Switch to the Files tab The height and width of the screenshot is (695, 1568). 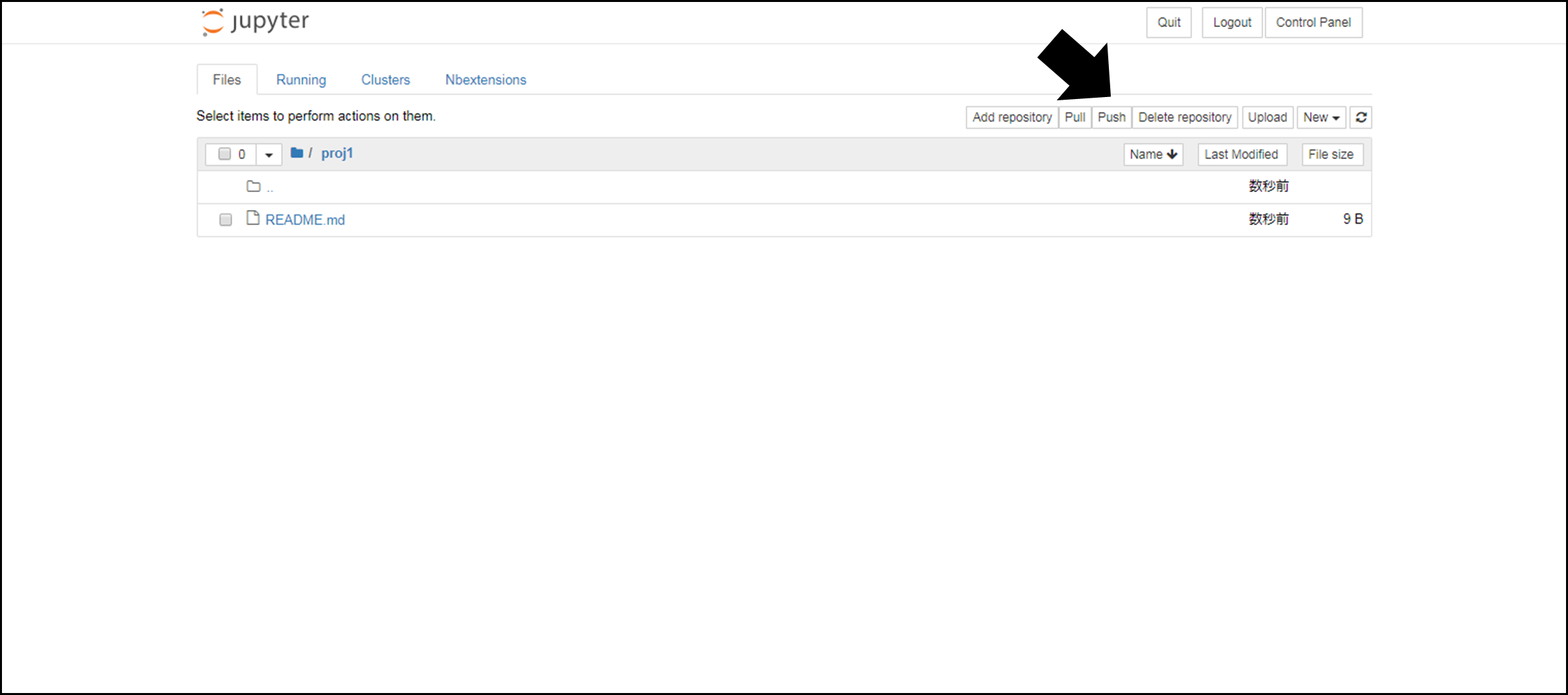tap(227, 80)
